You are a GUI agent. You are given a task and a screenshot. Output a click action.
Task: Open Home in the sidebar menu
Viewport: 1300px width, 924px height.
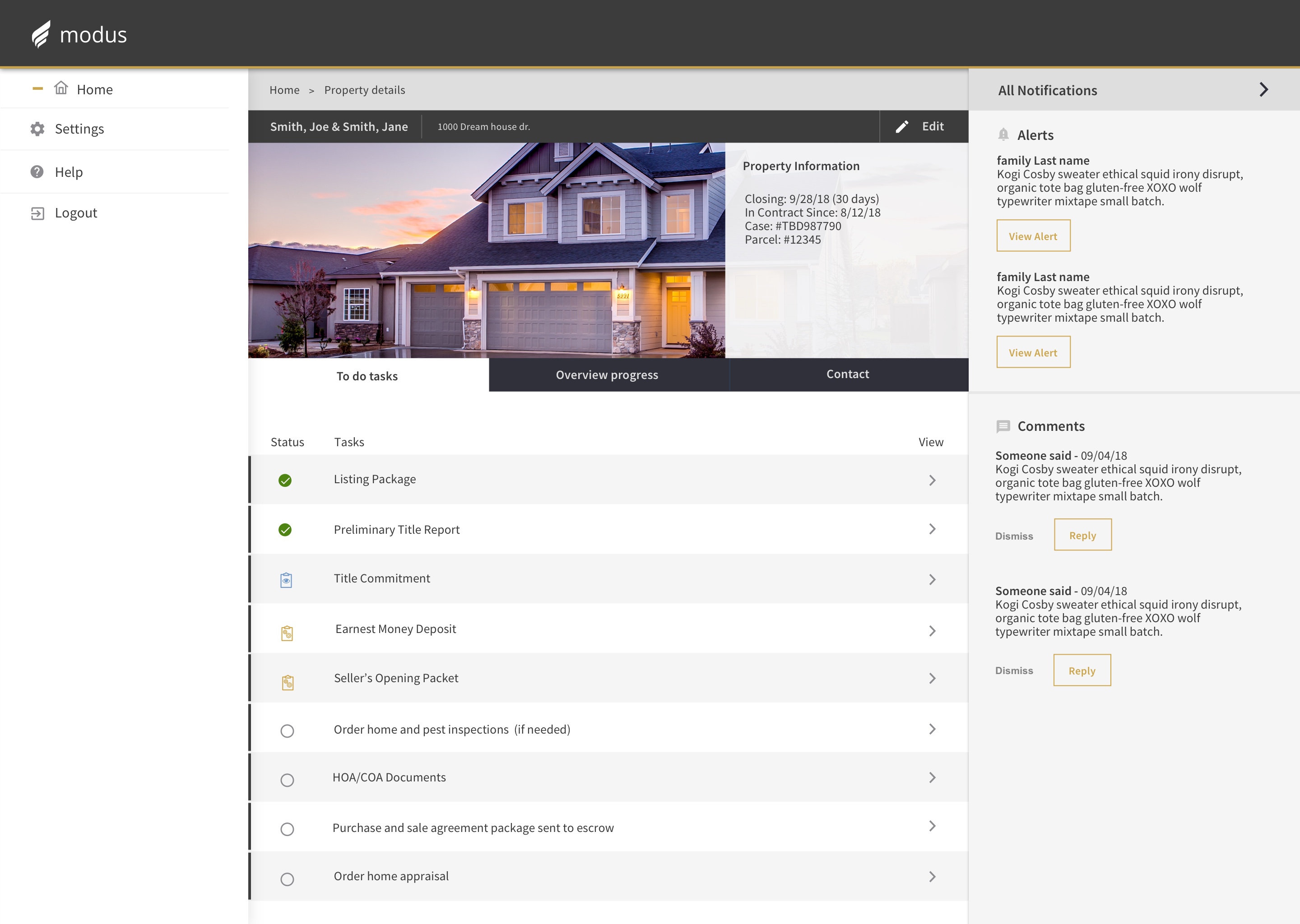coord(94,89)
